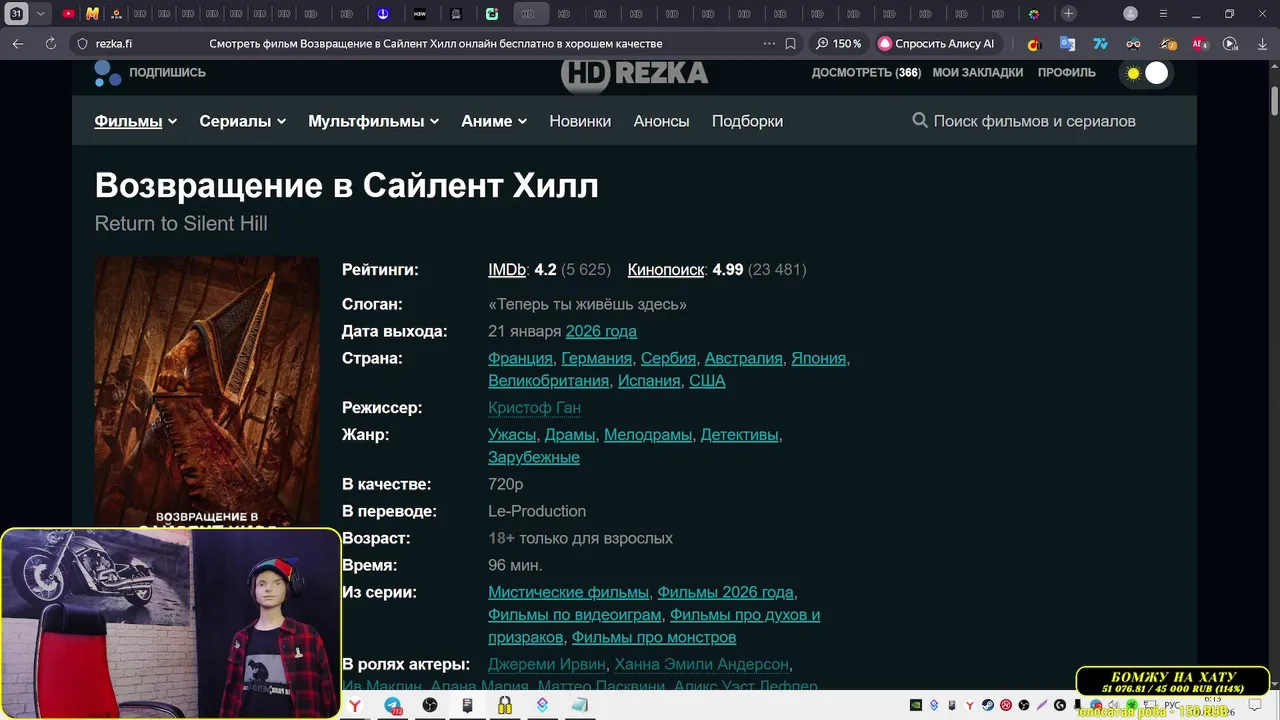Open OBS Studio from the taskbar
The height and width of the screenshot is (720, 1280).
pos(430,705)
